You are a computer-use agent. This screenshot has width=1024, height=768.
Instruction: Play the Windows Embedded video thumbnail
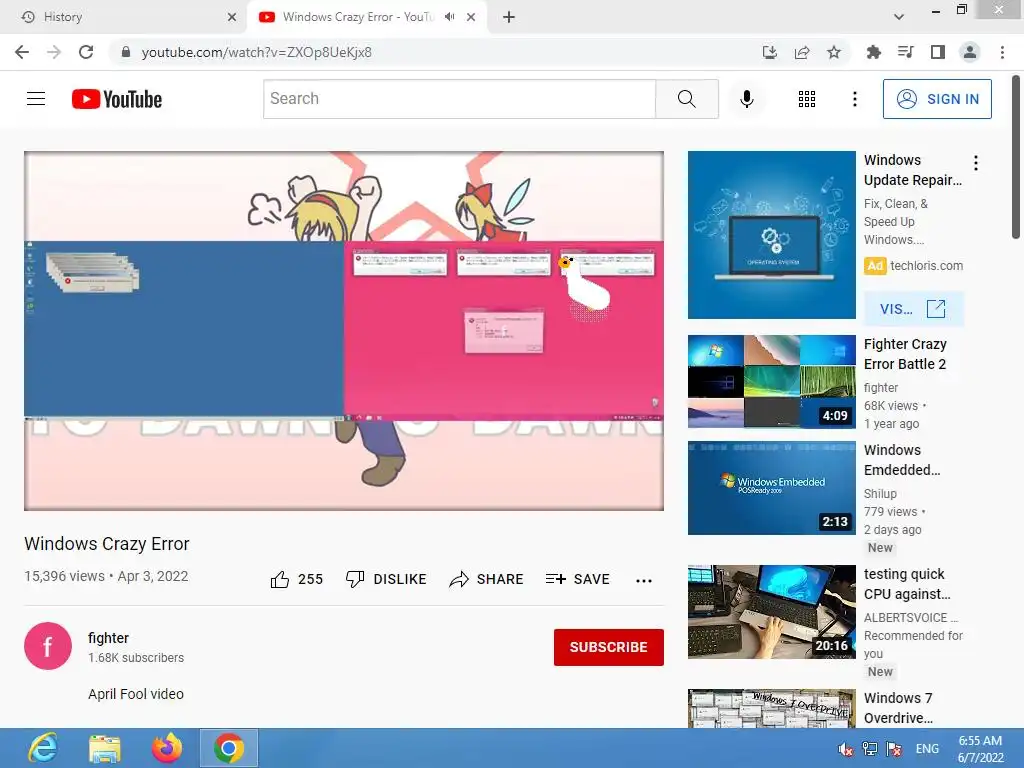click(x=772, y=488)
